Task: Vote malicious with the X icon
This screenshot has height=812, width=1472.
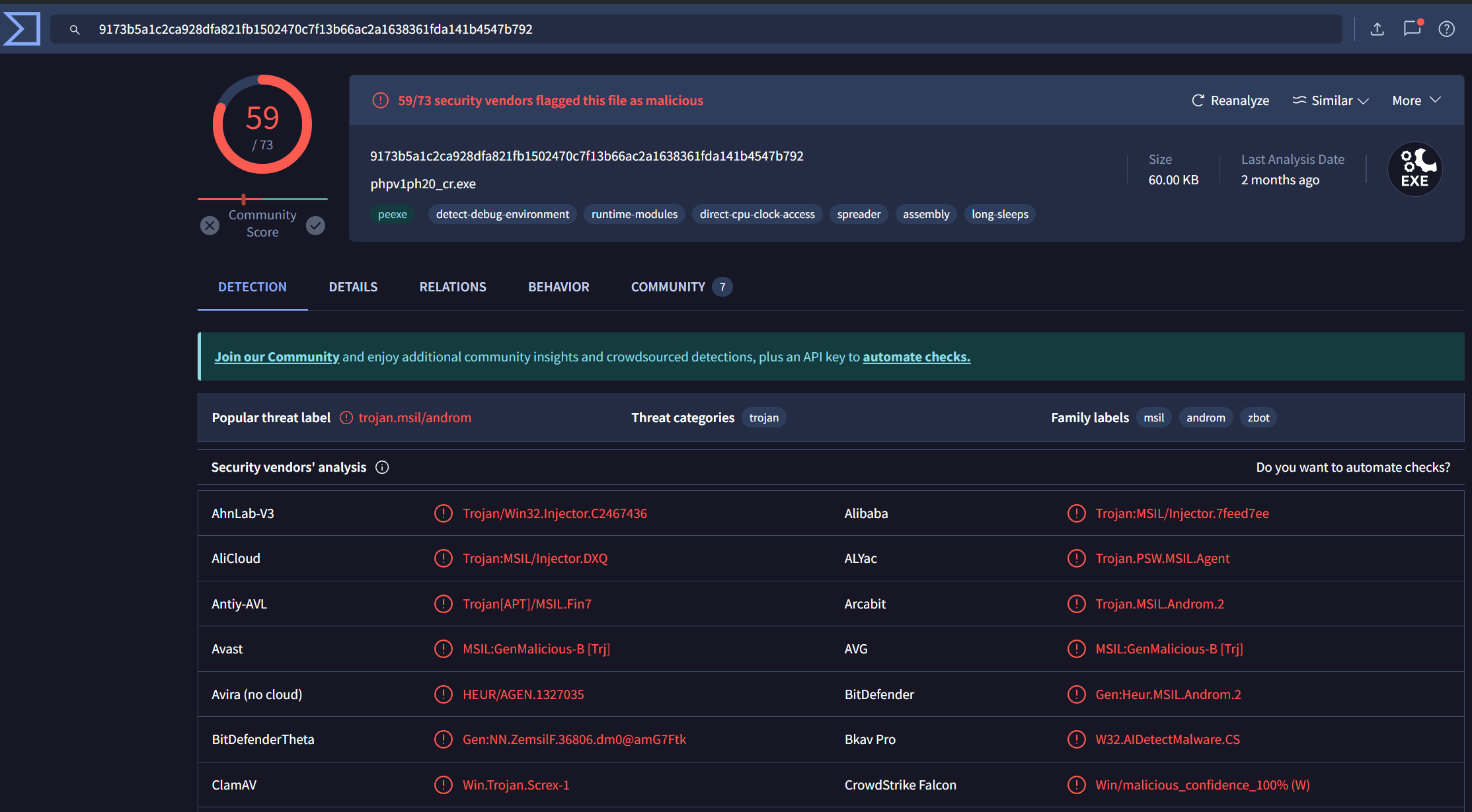Action: [210, 225]
